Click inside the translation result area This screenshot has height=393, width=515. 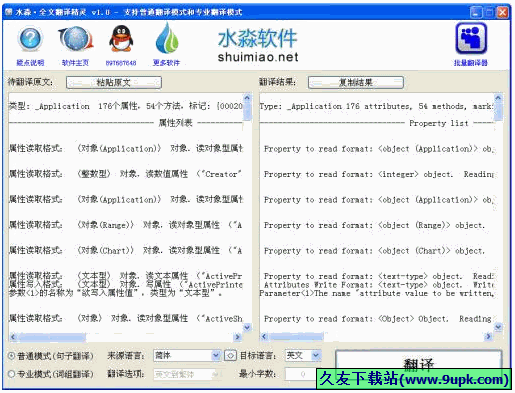[377, 212]
